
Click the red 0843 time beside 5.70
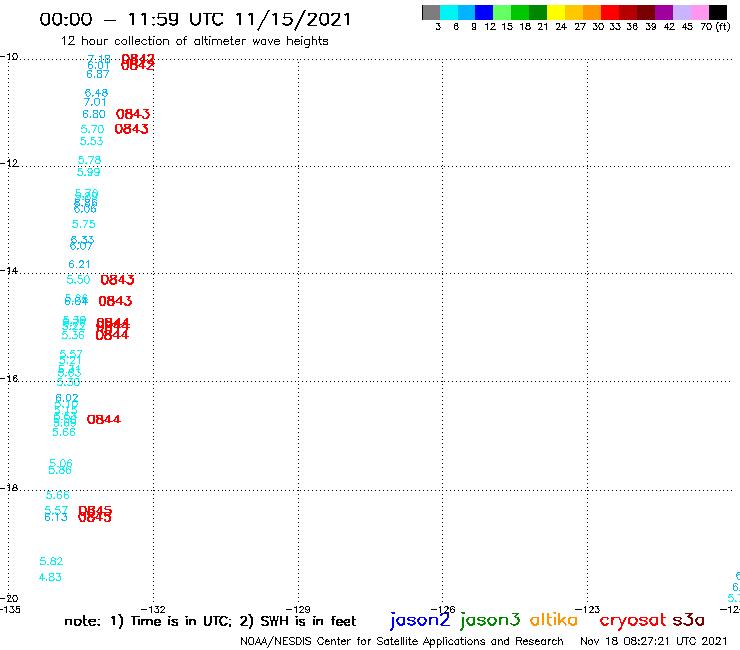click(132, 129)
